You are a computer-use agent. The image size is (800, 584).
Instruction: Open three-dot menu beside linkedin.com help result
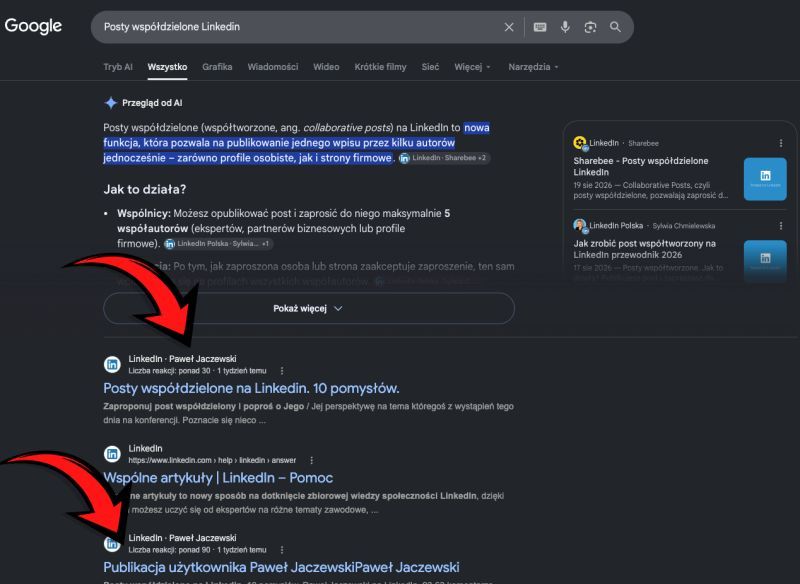(312, 460)
